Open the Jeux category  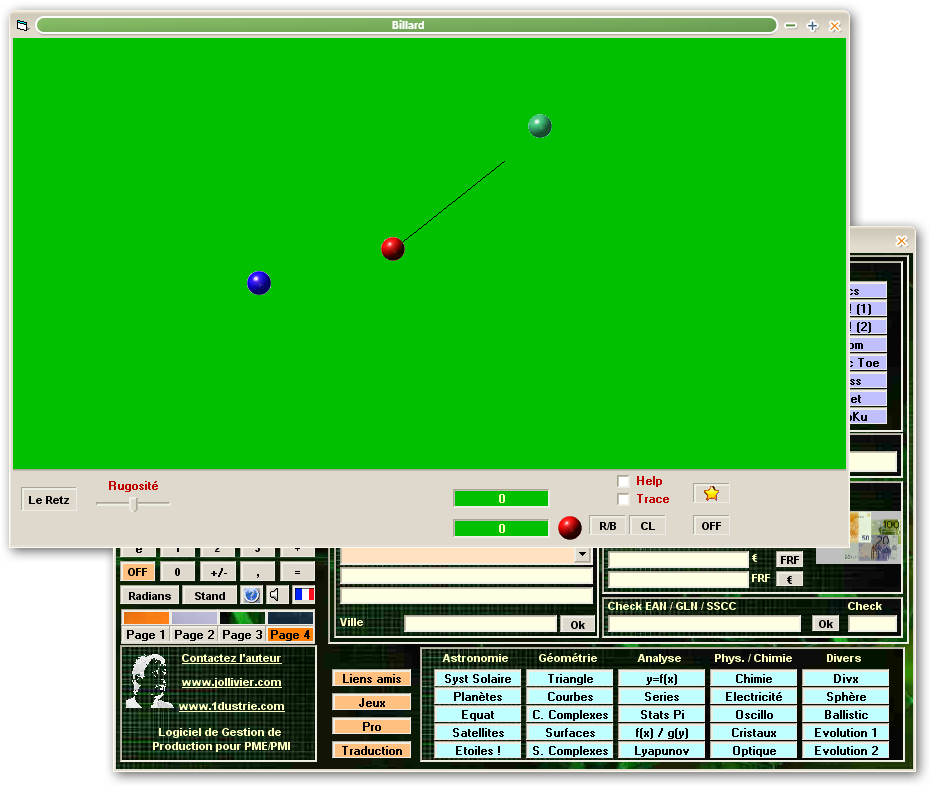[x=372, y=703]
